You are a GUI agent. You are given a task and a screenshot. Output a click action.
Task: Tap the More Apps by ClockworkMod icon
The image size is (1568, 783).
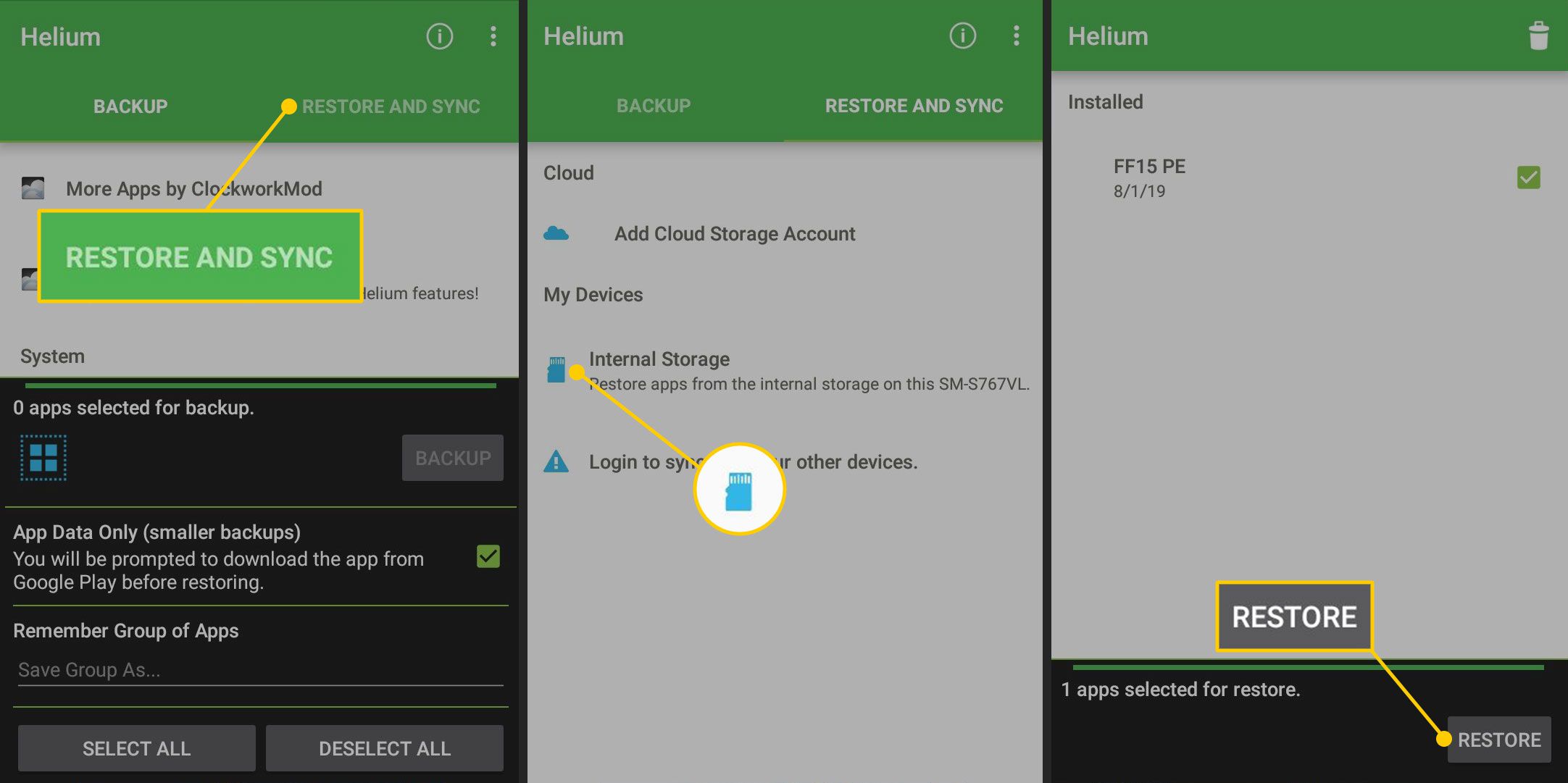coord(33,188)
